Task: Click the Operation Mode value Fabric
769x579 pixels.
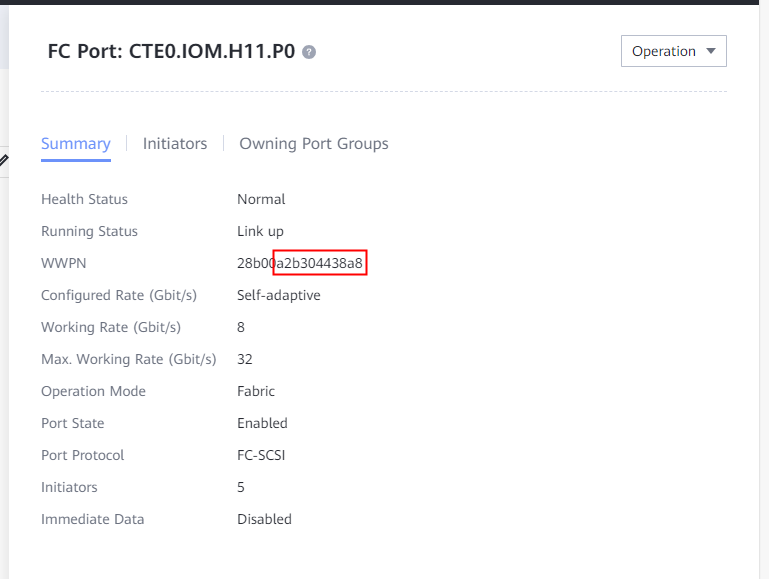Action: point(256,391)
